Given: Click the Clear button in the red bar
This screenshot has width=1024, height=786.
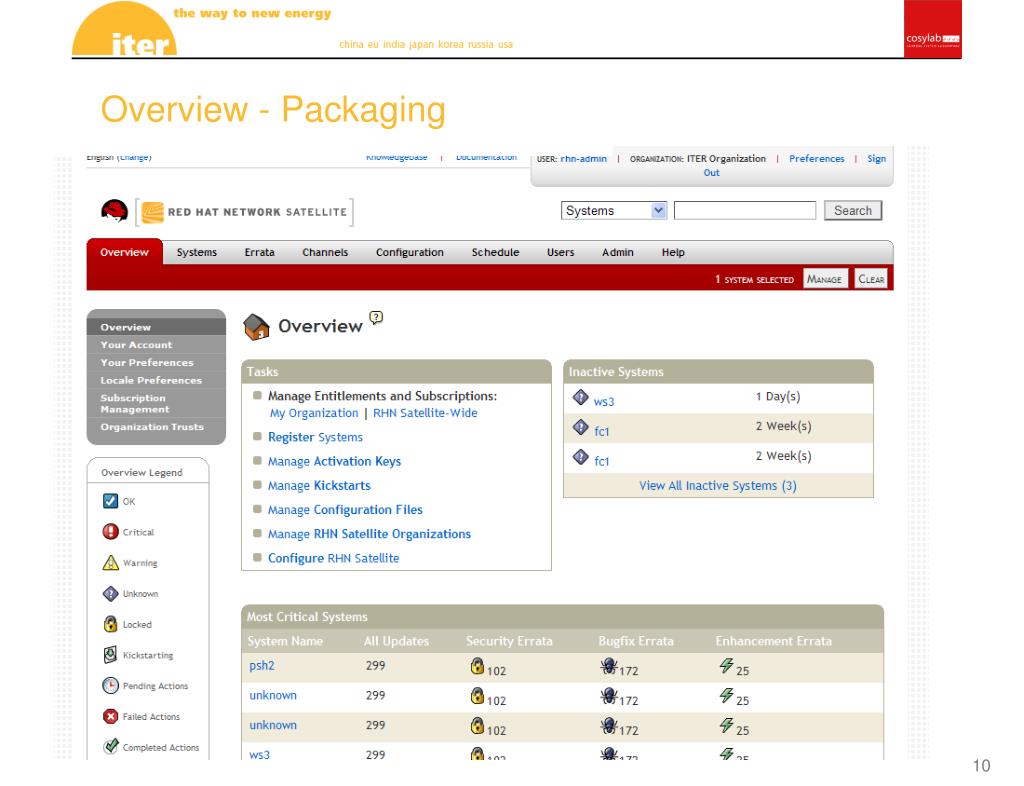Looking at the screenshot, I should [871, 279].
